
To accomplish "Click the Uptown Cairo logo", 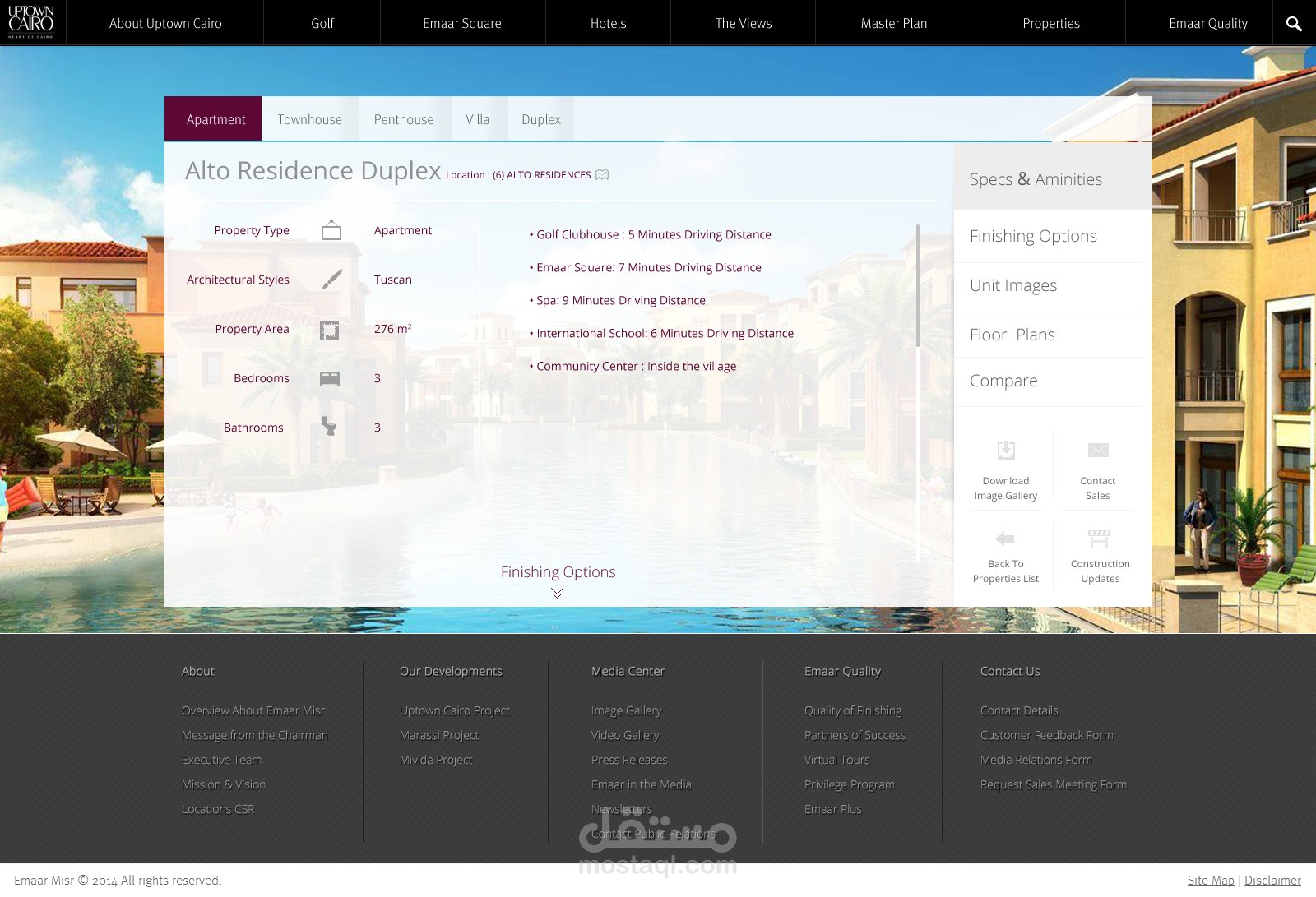I will [x=31, y=22].
